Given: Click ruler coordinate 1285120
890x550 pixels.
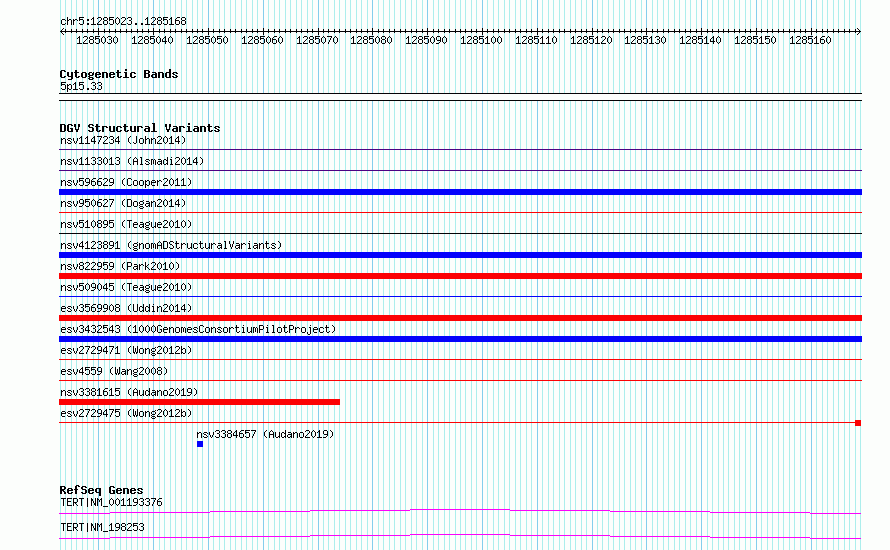Looking at the screenshot, I should point(591,40).
